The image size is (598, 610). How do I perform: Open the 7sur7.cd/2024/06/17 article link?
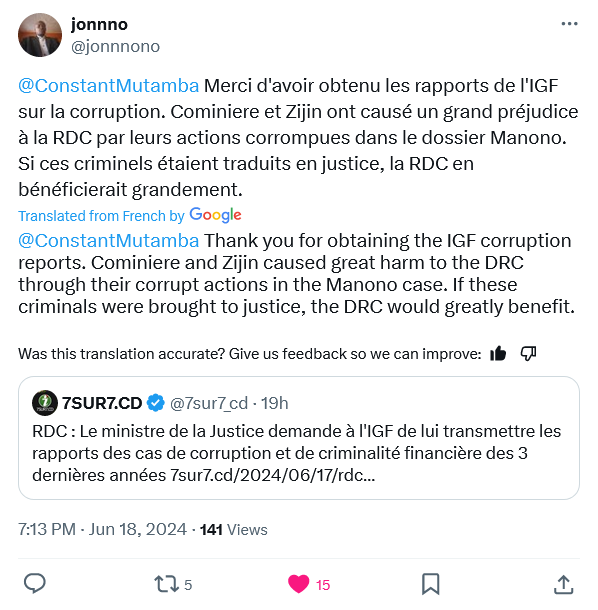(x=272, y=475)
